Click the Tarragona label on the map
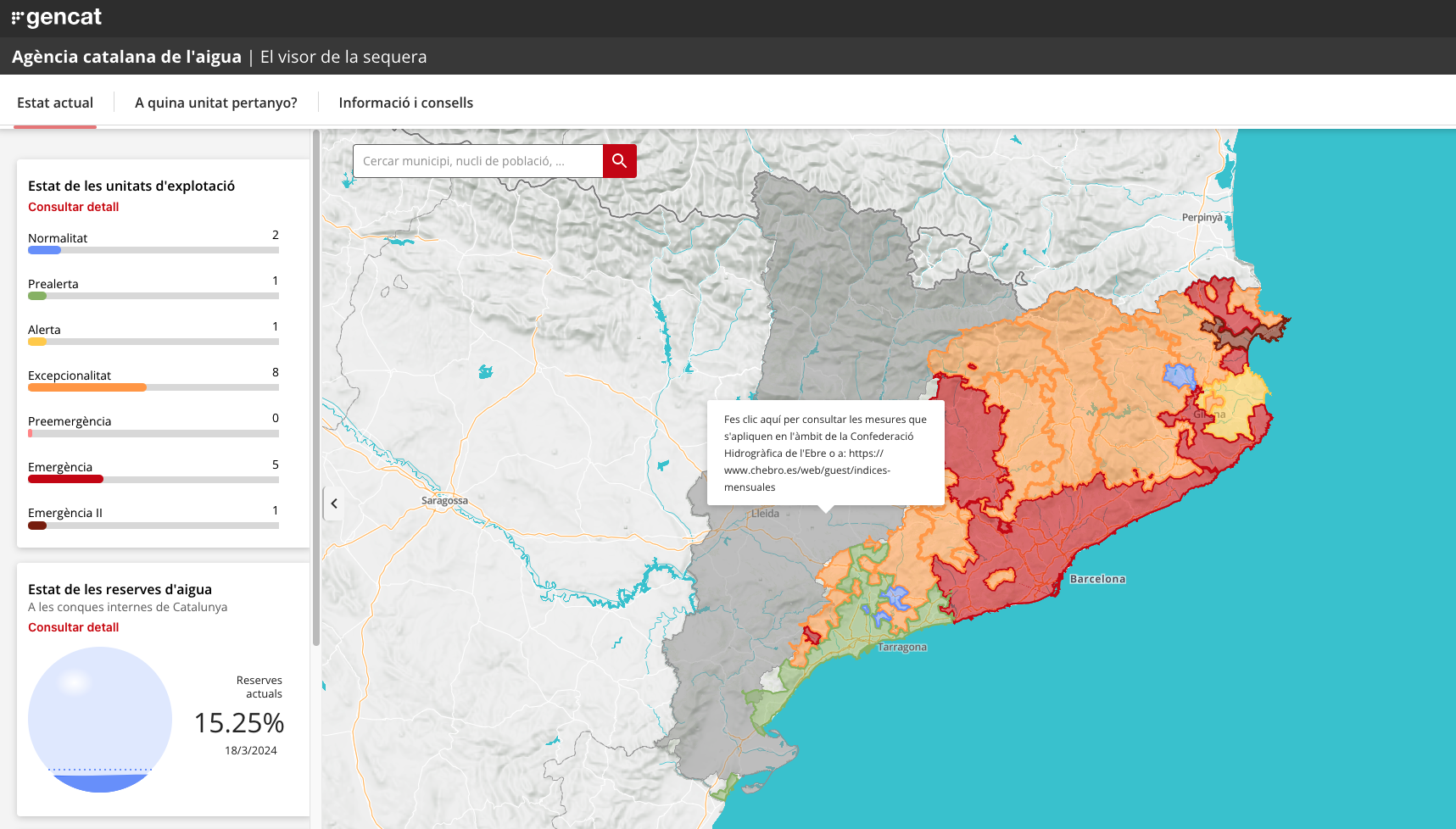The image size is (1456, 829). pyautogui.click(x=901, y=647)
